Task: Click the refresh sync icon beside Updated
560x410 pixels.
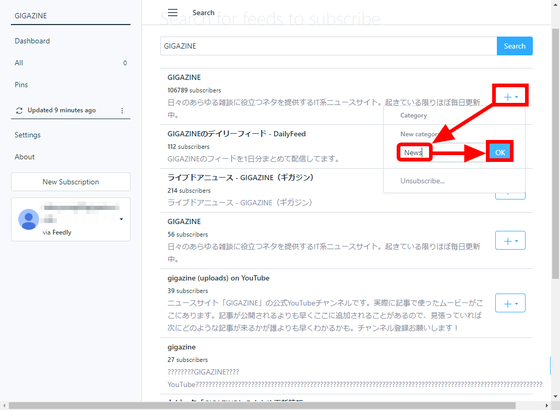Action: click(x=19, y=111)
